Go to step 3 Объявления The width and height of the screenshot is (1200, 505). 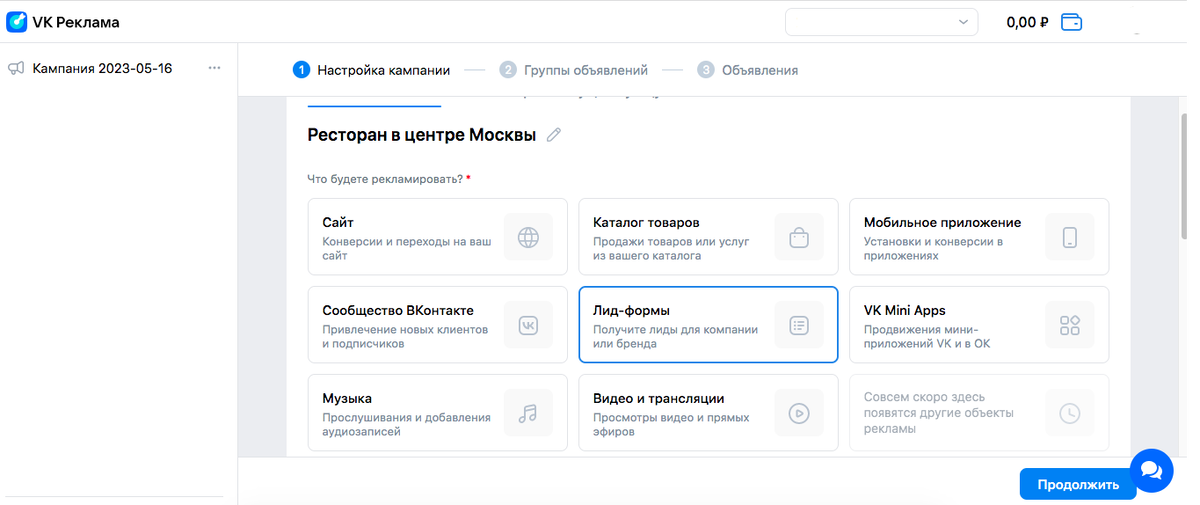click(748, 70)
